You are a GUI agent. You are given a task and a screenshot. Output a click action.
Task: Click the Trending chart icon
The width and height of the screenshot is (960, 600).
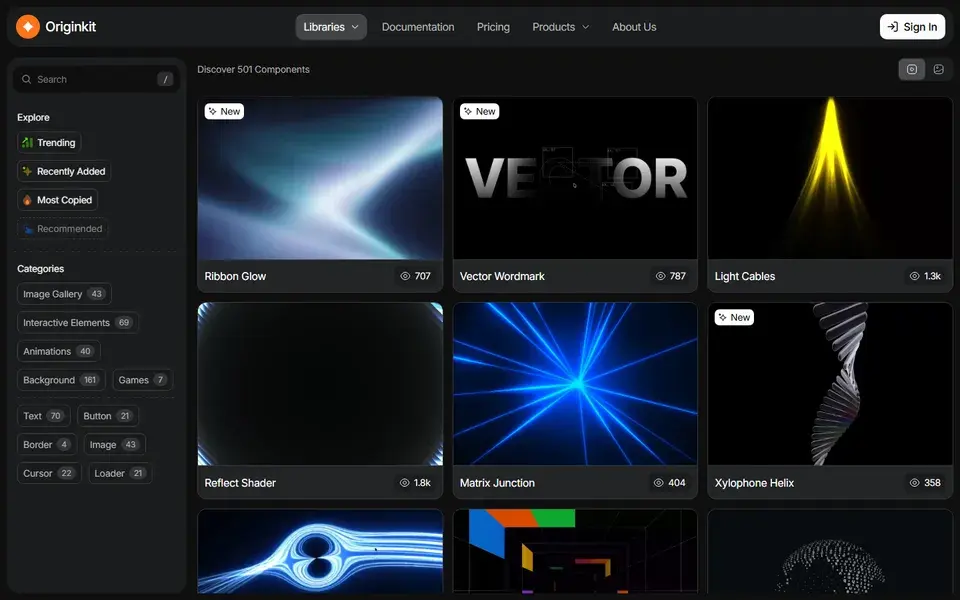[x=27, y=143]
